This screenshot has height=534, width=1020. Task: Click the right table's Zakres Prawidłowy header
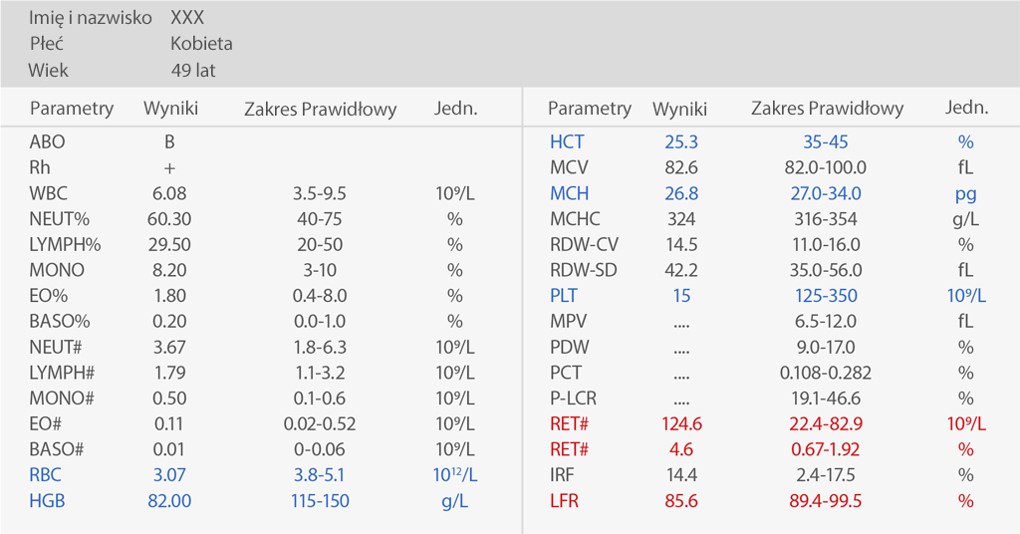[x=826, y=108]
